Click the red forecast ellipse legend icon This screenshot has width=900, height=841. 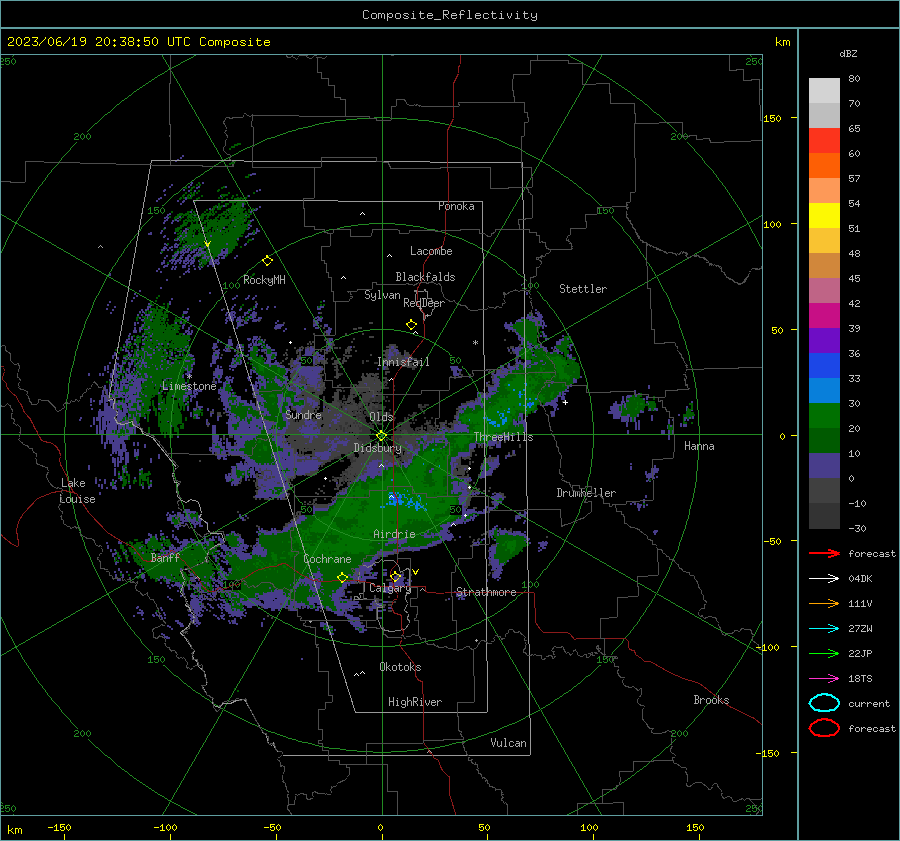pos(824,728)
